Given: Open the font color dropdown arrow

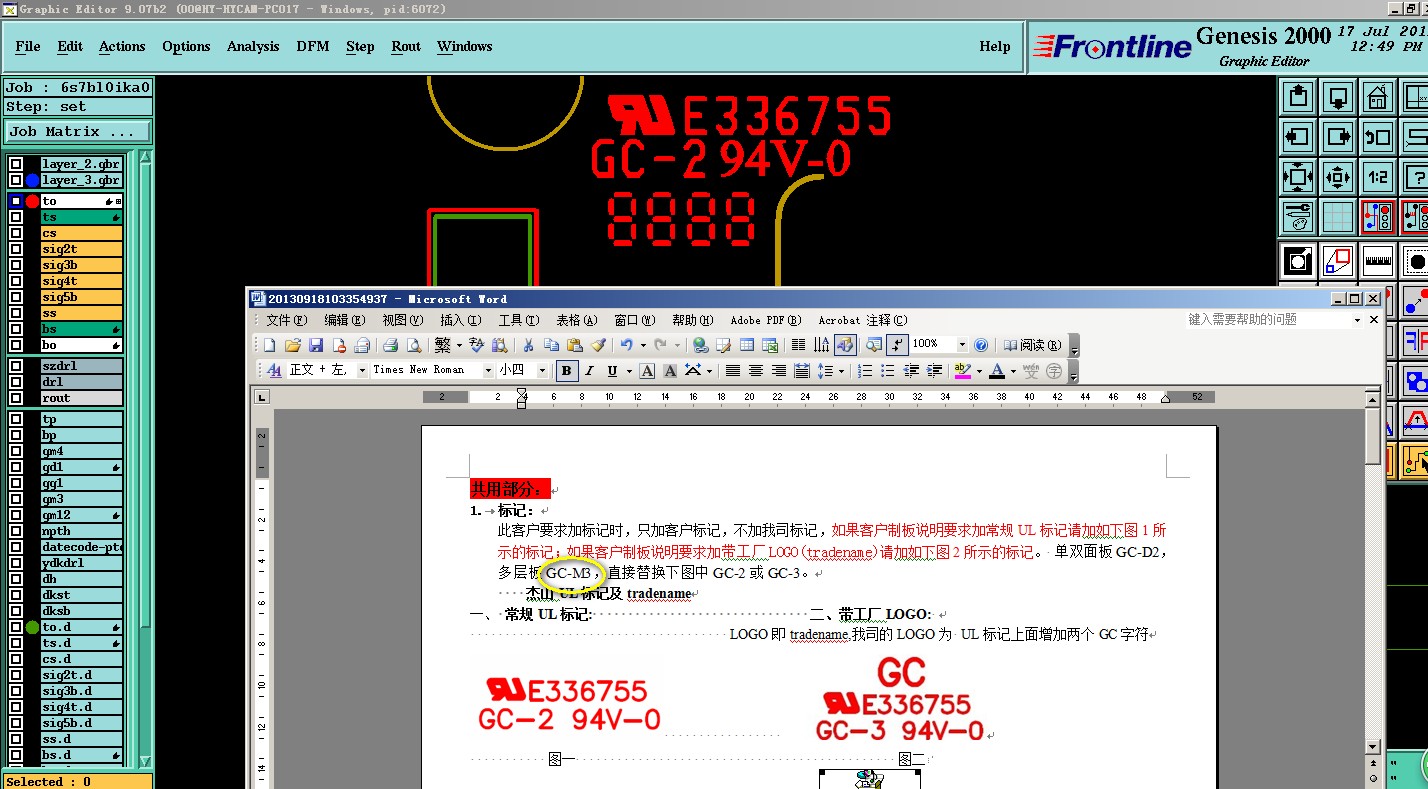Looking at the screenshot, I should [x=1013, y=371].
